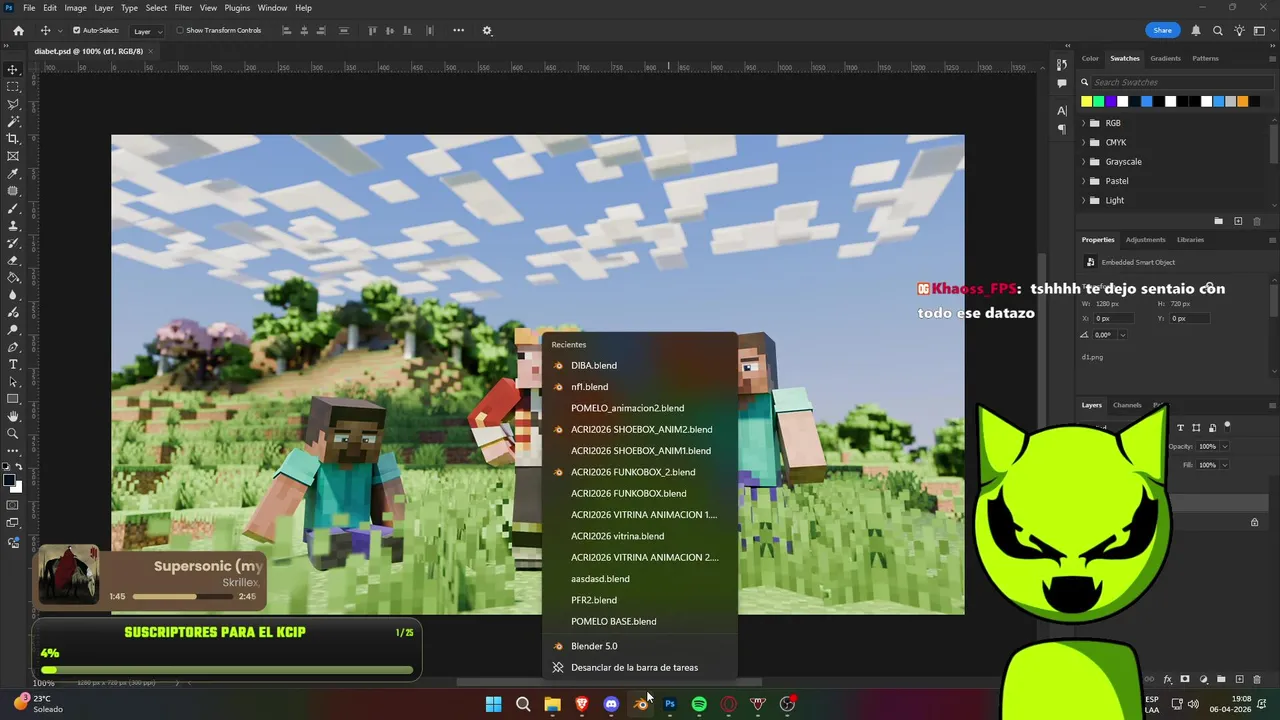Select the Eyedropper tool
Viewport: 1280px width, 720px height.
coord(13,174)
